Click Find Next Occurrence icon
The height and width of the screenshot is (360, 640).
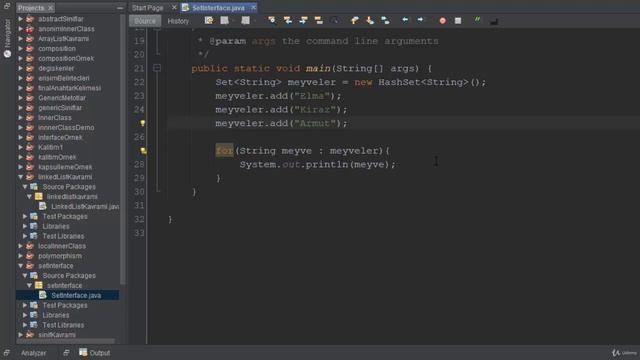coord(303,20)
